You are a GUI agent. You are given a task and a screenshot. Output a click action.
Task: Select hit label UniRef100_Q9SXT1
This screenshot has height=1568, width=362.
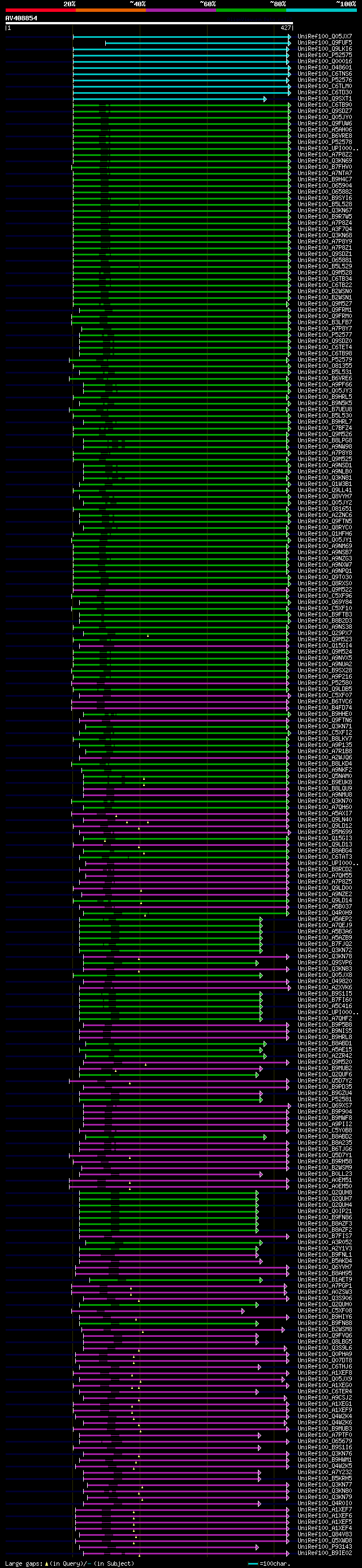click(325, 99)
